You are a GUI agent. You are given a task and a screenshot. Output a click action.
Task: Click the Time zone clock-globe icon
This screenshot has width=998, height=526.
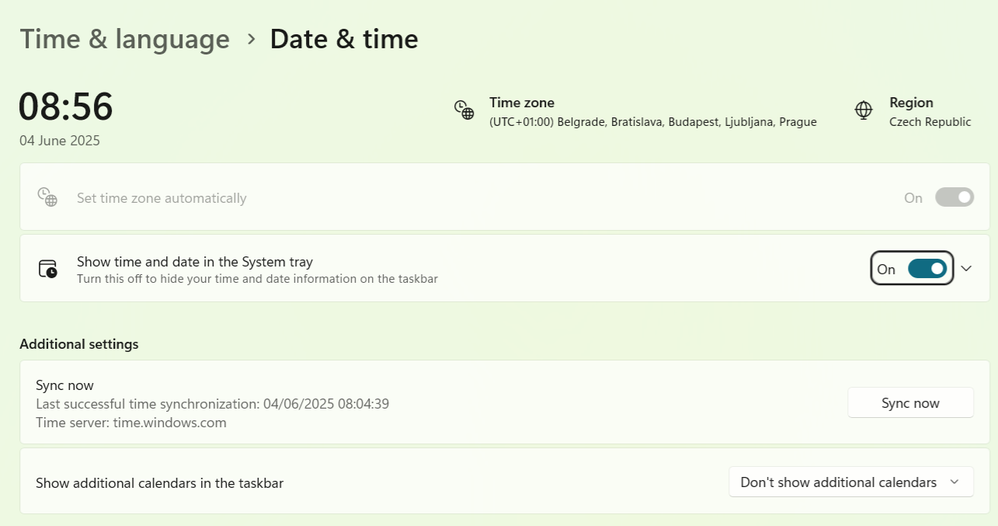click(x=464, y=110)
